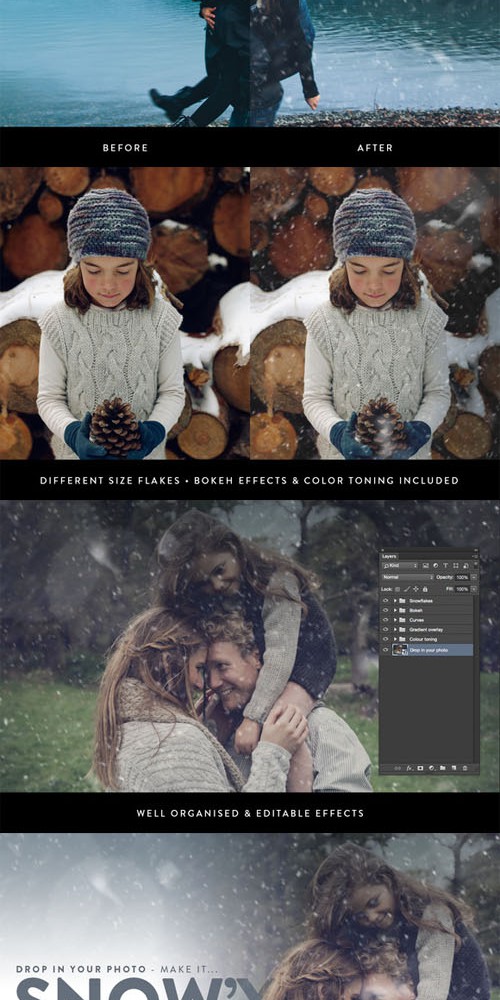Filter layers by pixel layers icon

(426, 566)
